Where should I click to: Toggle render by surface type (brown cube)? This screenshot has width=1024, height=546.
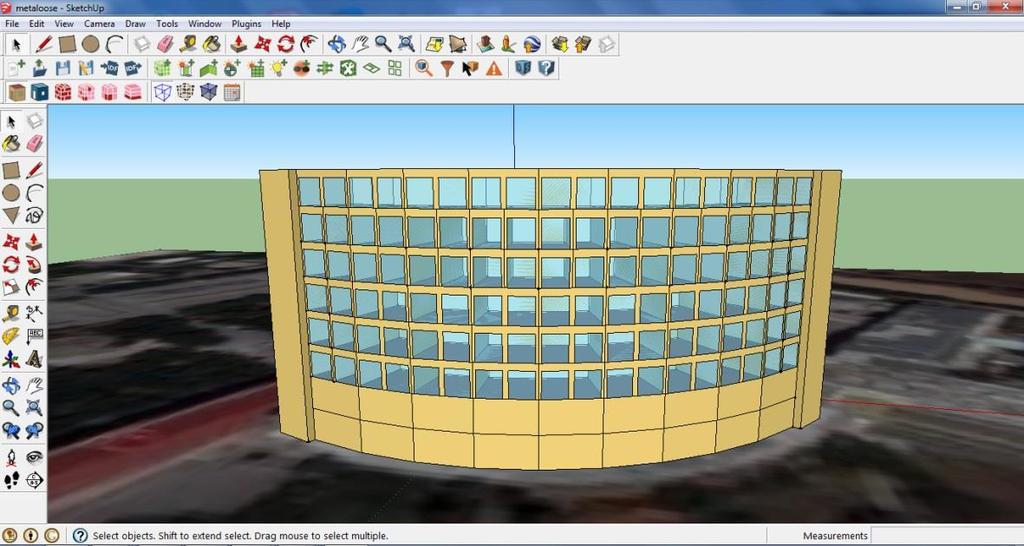tap(16, 92)
